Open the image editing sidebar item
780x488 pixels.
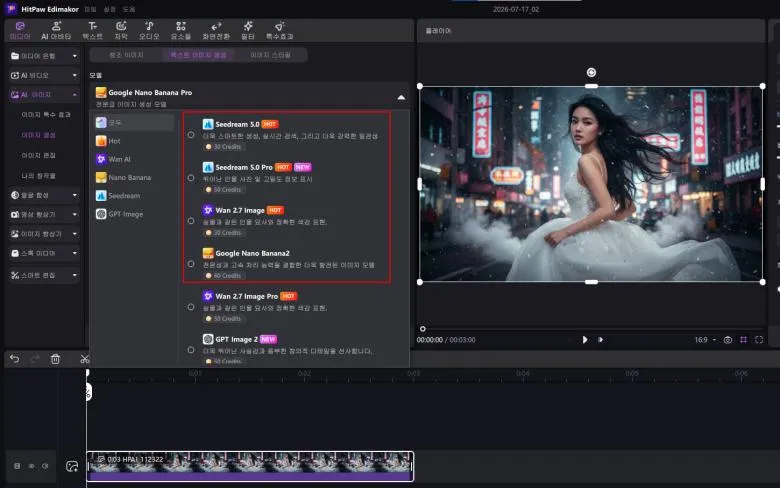coord(38,156)
